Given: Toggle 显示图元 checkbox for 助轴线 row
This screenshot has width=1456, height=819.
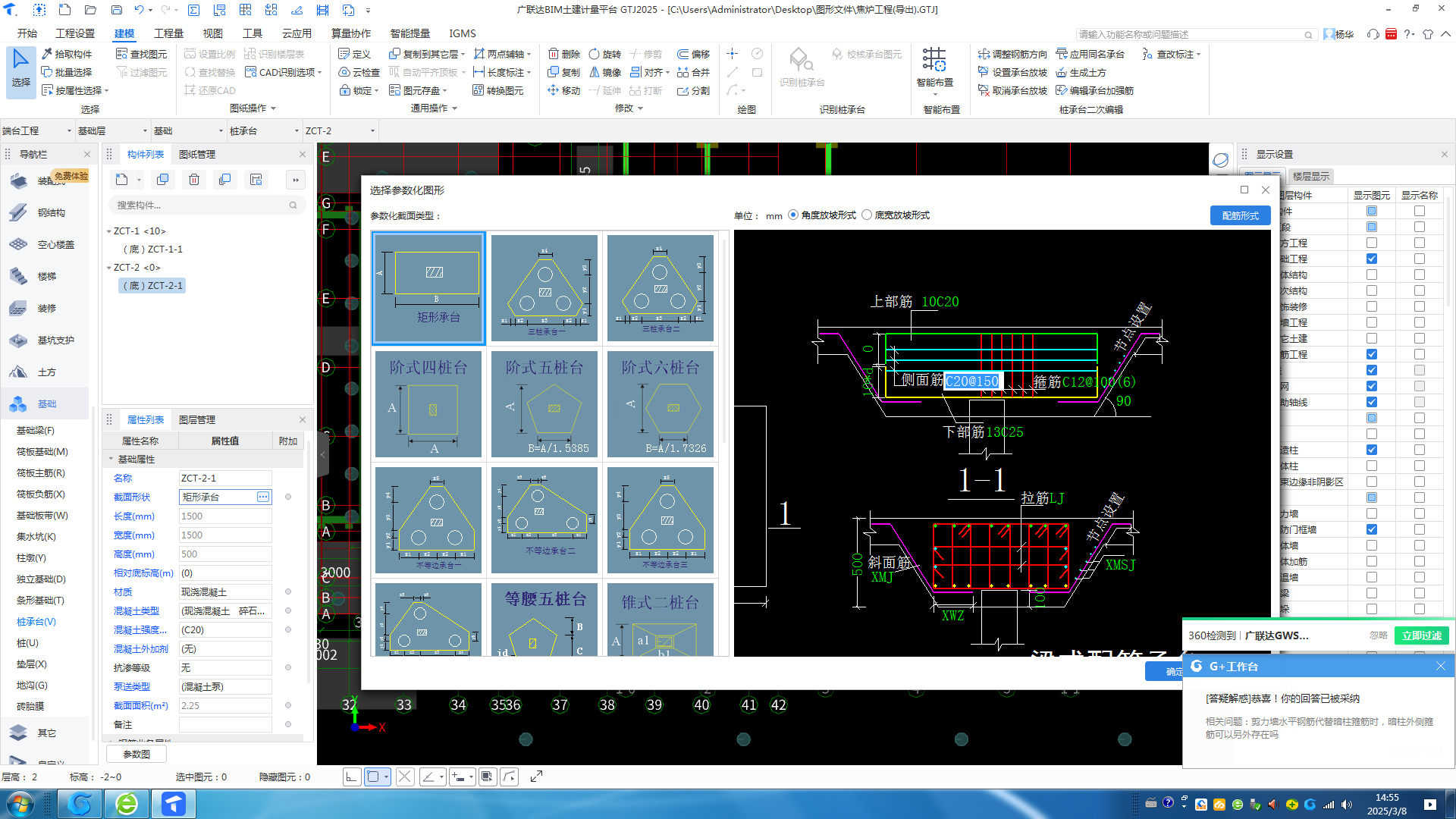Looking at the screenshot, I should point(1371,402).
